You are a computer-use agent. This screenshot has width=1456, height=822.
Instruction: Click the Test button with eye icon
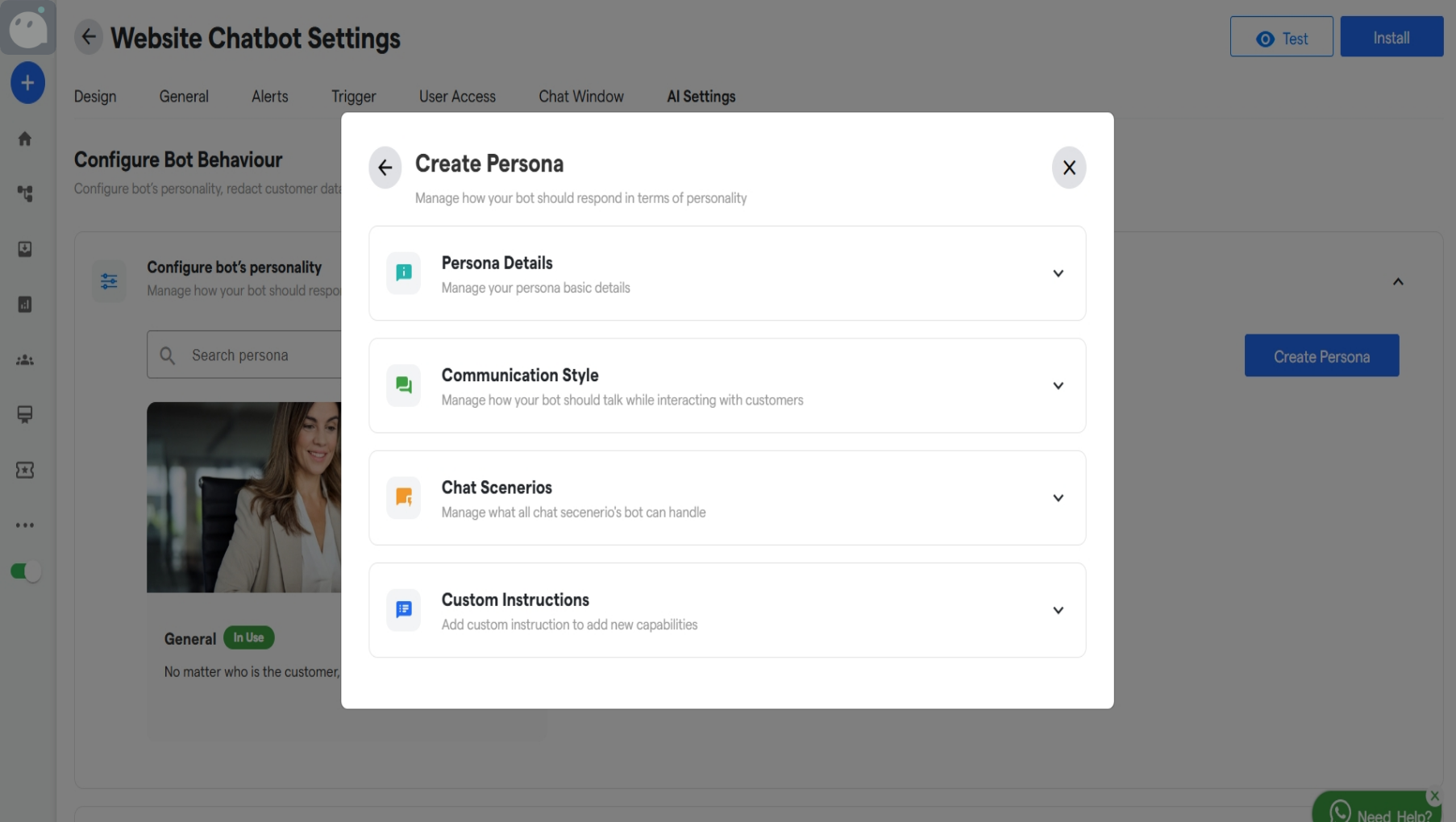(x=1281, y=36)
